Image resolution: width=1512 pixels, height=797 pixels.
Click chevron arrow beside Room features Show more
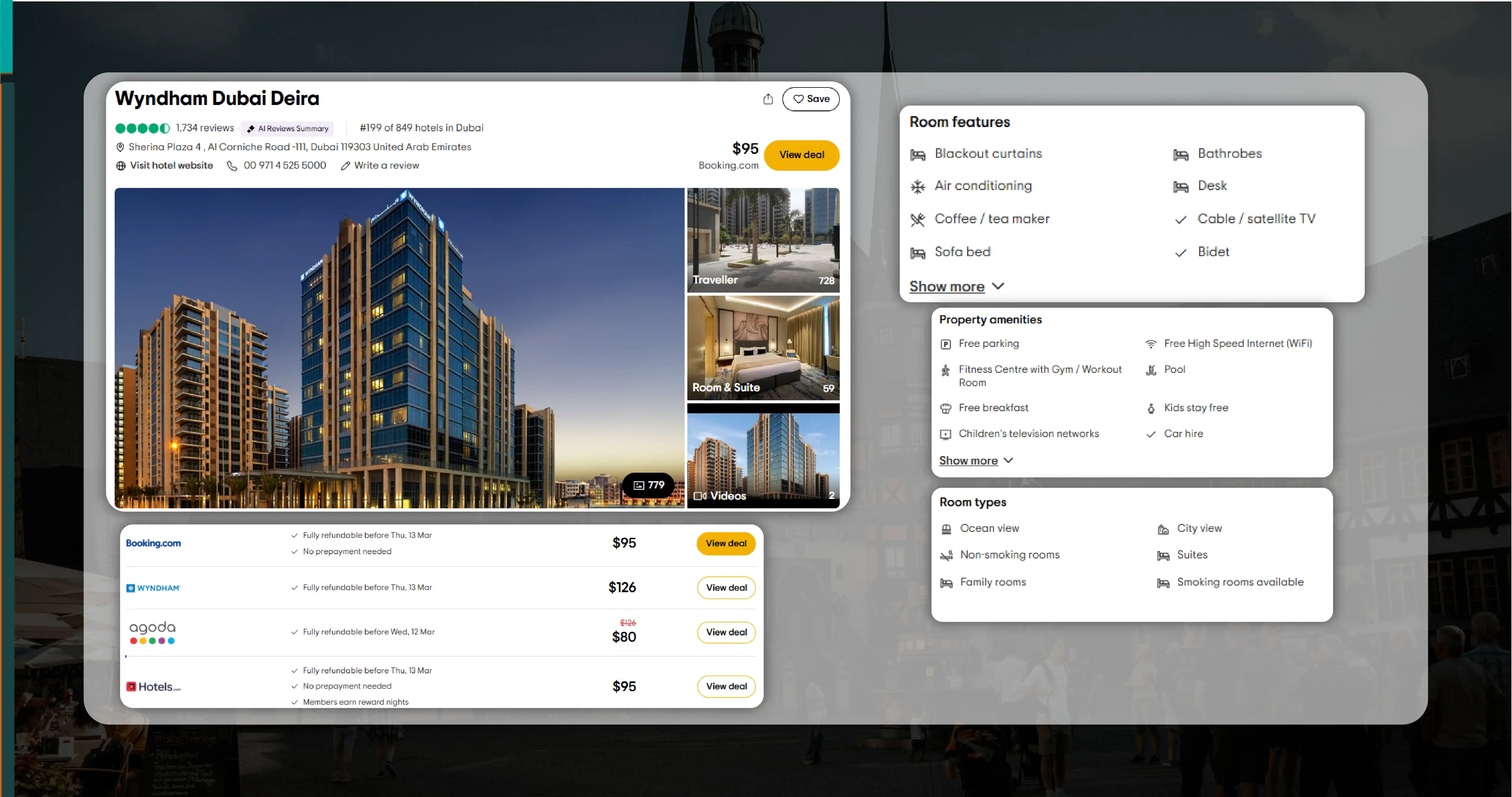[x=998, y=286]
